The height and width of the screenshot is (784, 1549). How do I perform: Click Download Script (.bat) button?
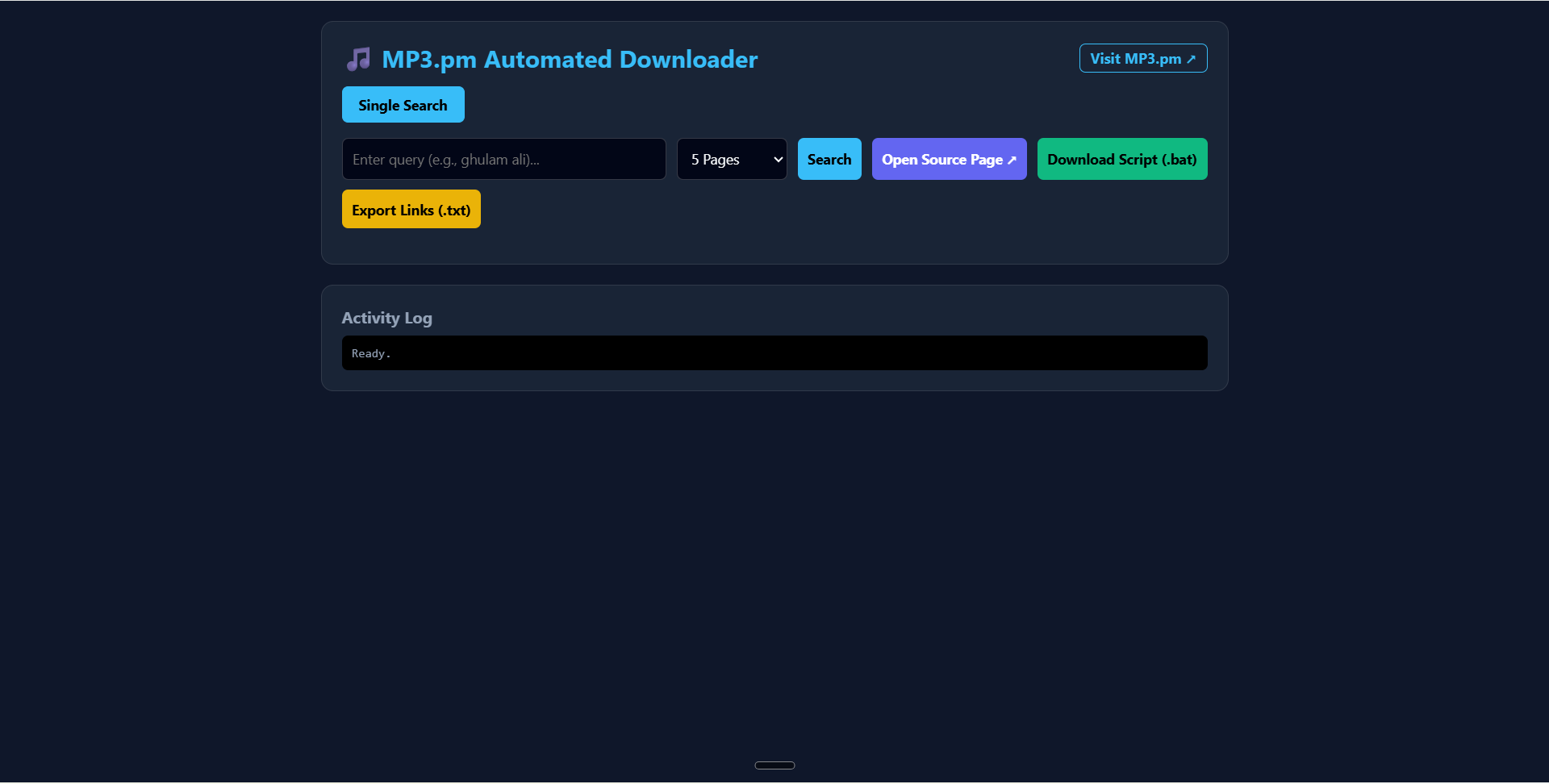coord(1122,159)
